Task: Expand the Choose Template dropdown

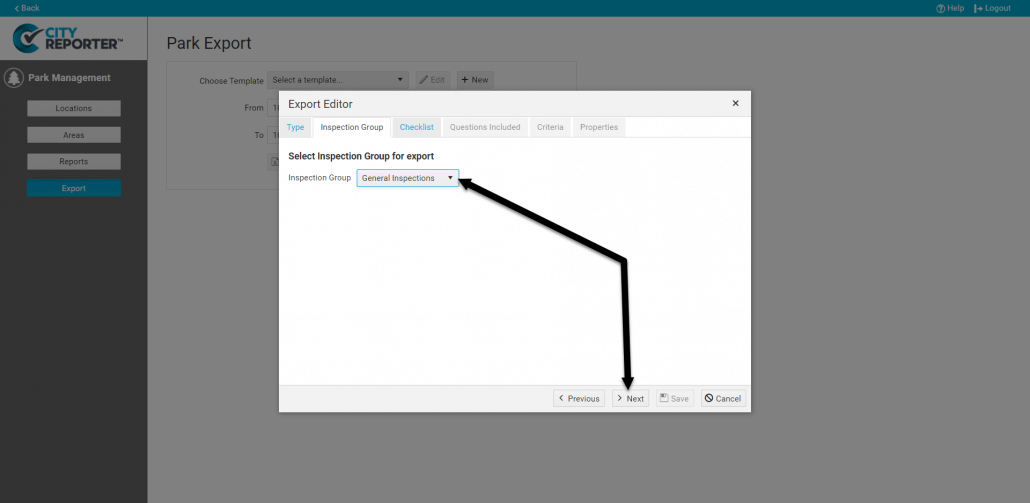Action: [x=338, y=80]
